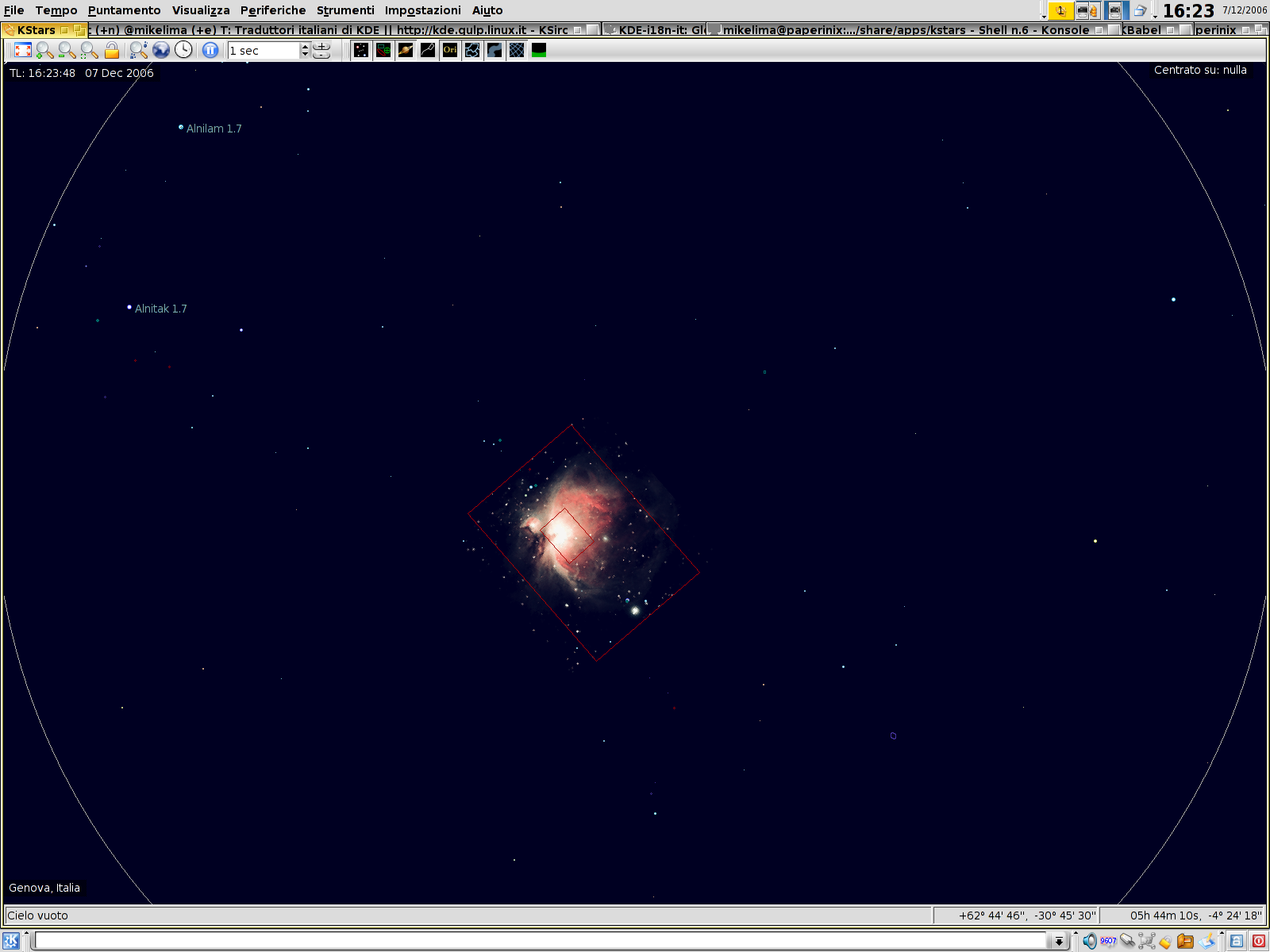The image size is (1270, 952).
Task: Decrease the time step spinner
Action: [x=305, y=55]
